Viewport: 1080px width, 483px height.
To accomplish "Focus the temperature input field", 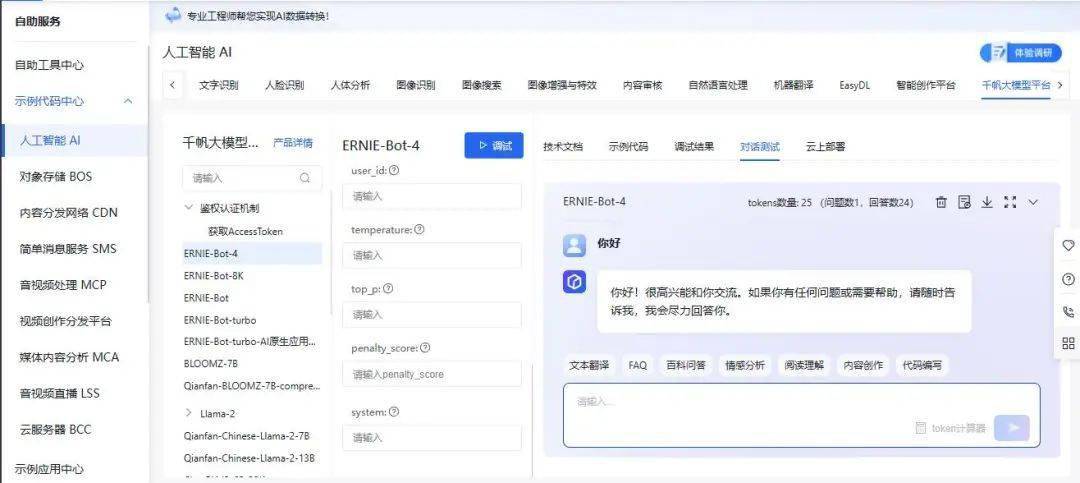I will (x=432, y=256).
